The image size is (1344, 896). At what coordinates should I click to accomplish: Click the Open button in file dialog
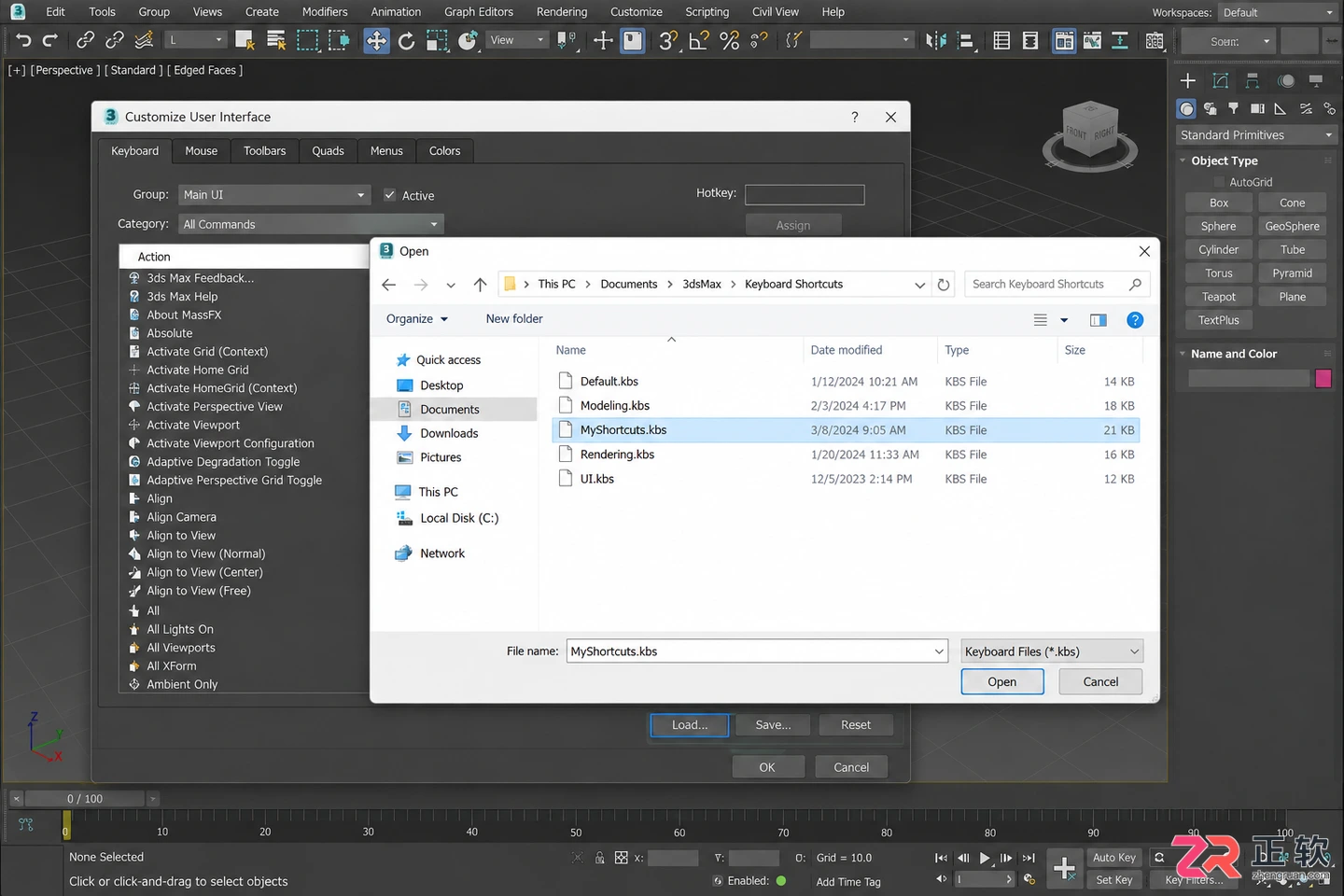click(1002, 682)
